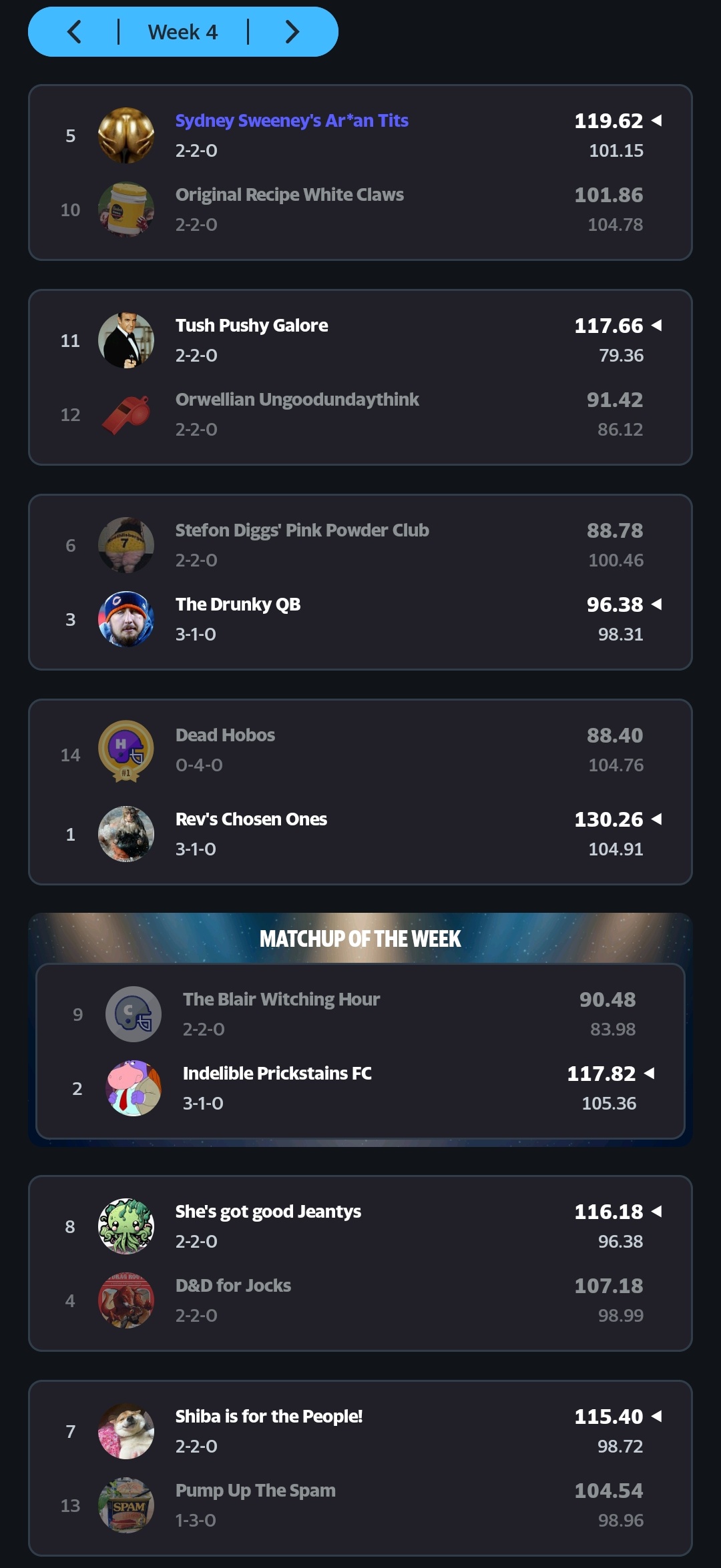
Task: Open Sydney Sweeney's team name link
Action: [292, 121]
